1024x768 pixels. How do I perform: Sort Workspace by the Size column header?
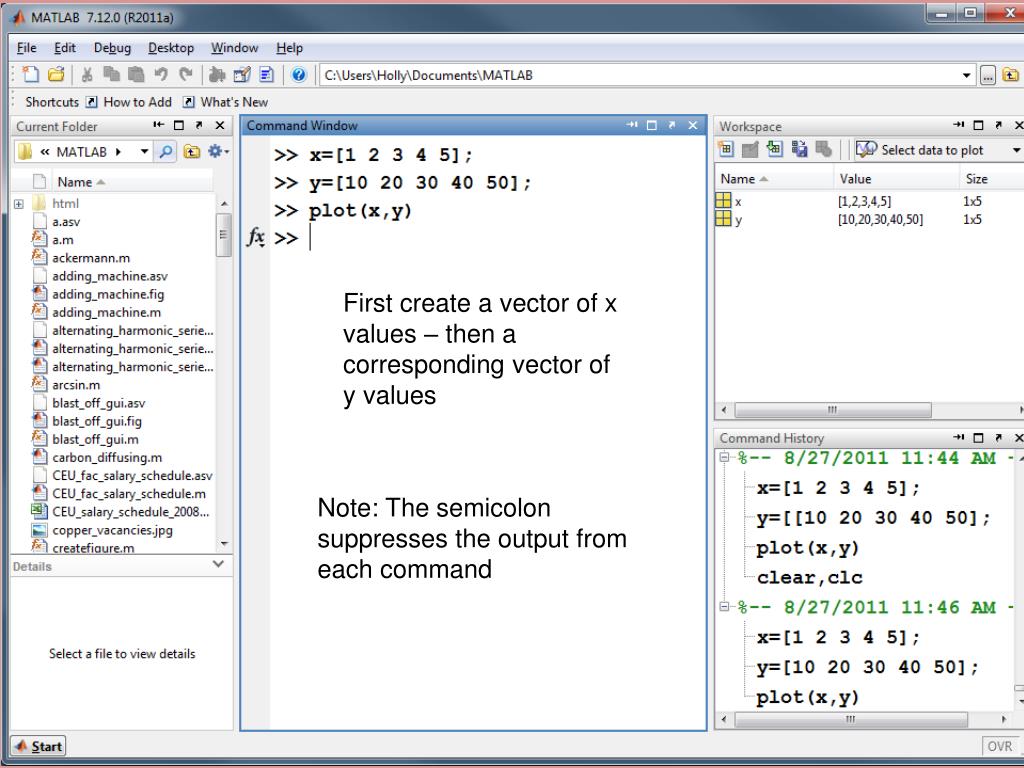(991, 179)
